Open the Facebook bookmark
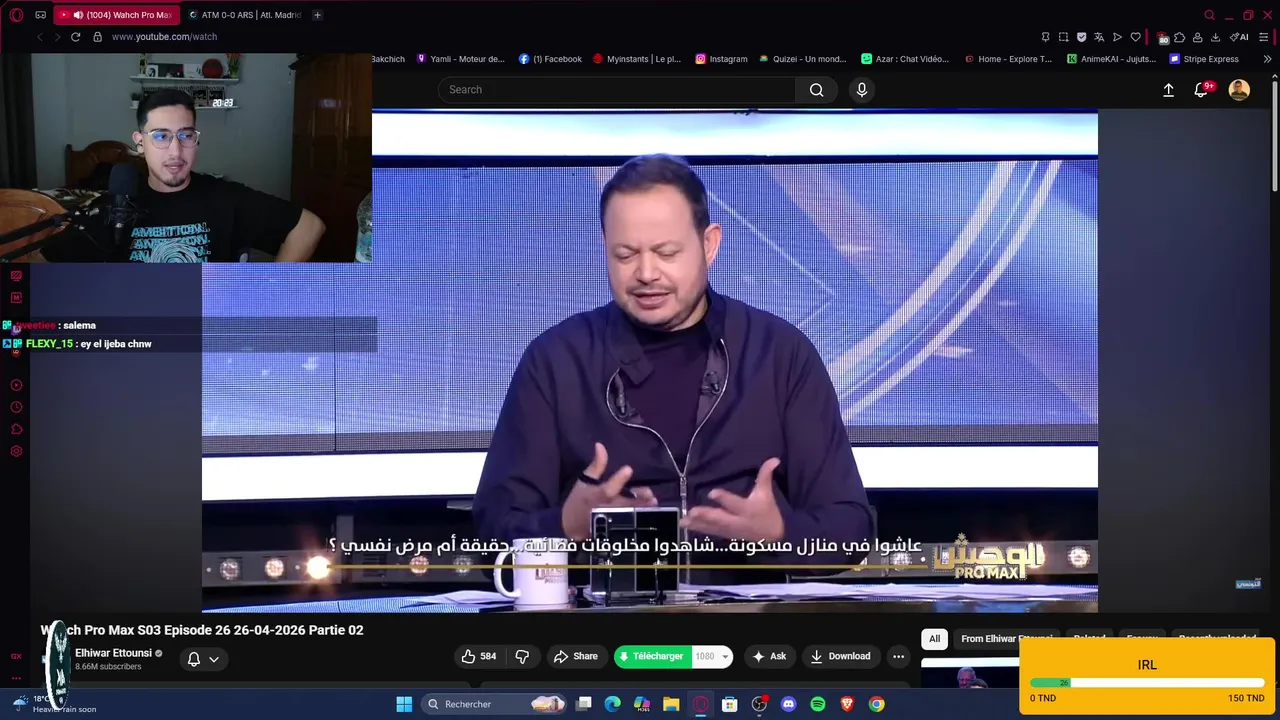 pyautogui.click(x=550, y=59)
